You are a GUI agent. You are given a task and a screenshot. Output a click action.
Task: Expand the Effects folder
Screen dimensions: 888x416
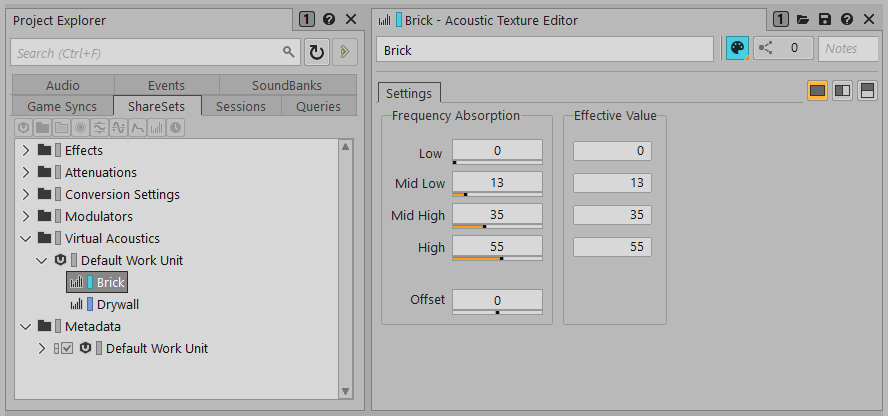click(x=26, y=150)
